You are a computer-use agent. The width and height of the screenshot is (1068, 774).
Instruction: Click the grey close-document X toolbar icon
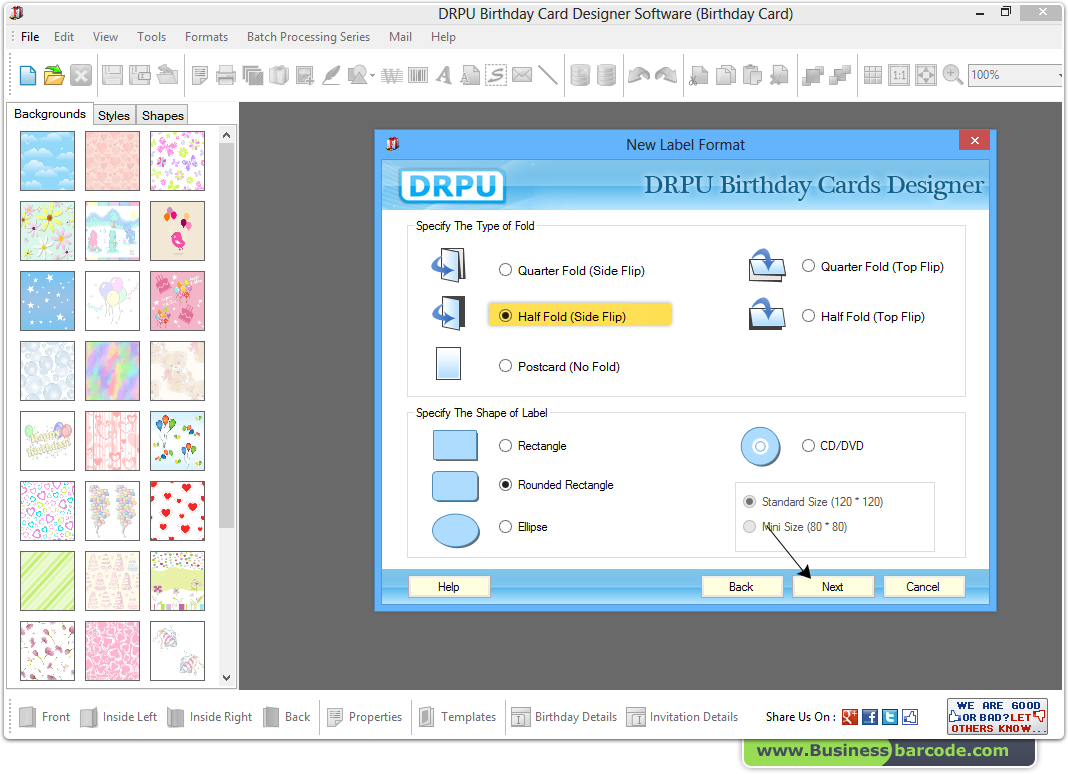(x=80, y=75)
